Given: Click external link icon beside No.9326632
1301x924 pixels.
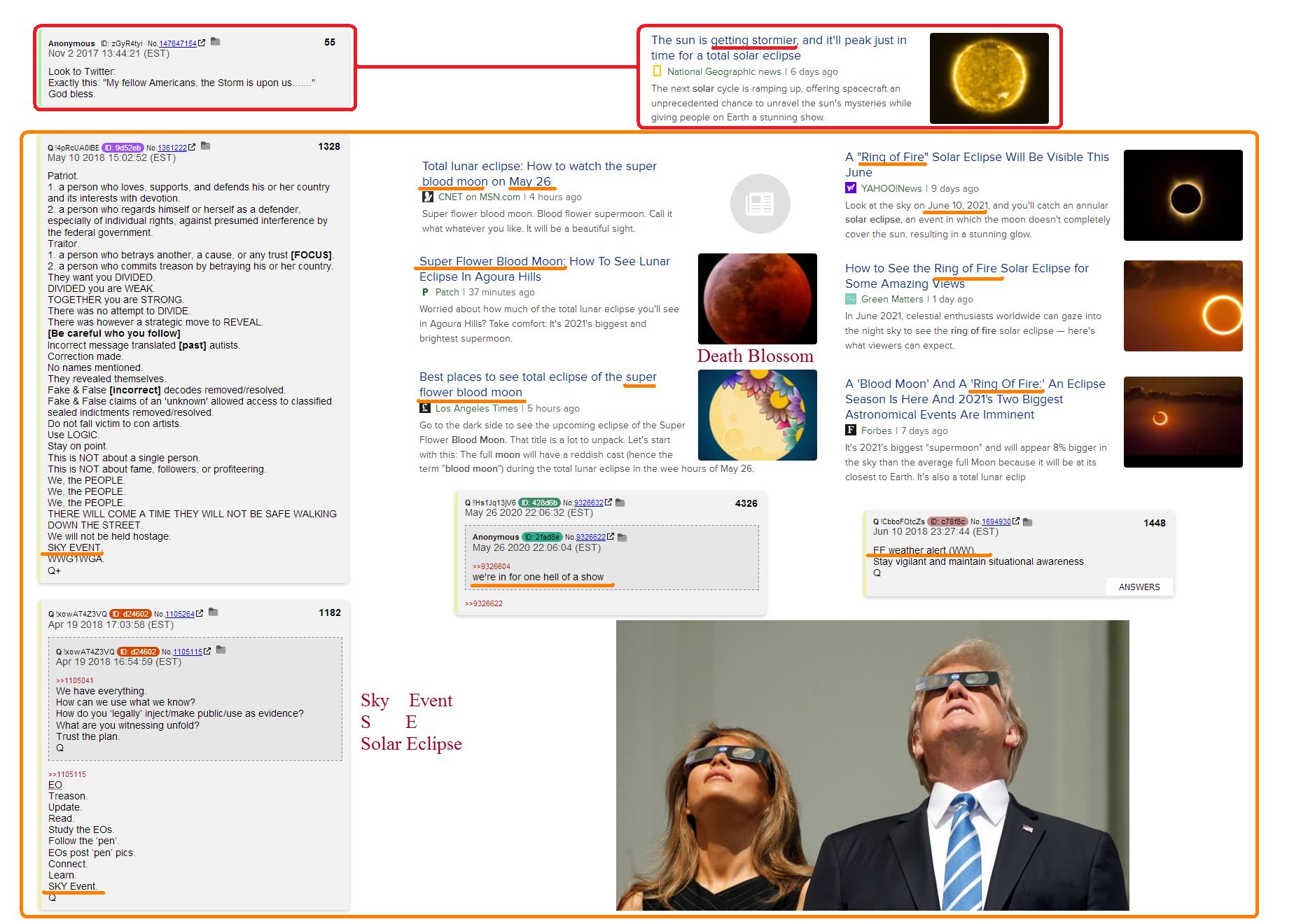Looking at the screenshot, I should pyautogui.click(x=608, y=502).
